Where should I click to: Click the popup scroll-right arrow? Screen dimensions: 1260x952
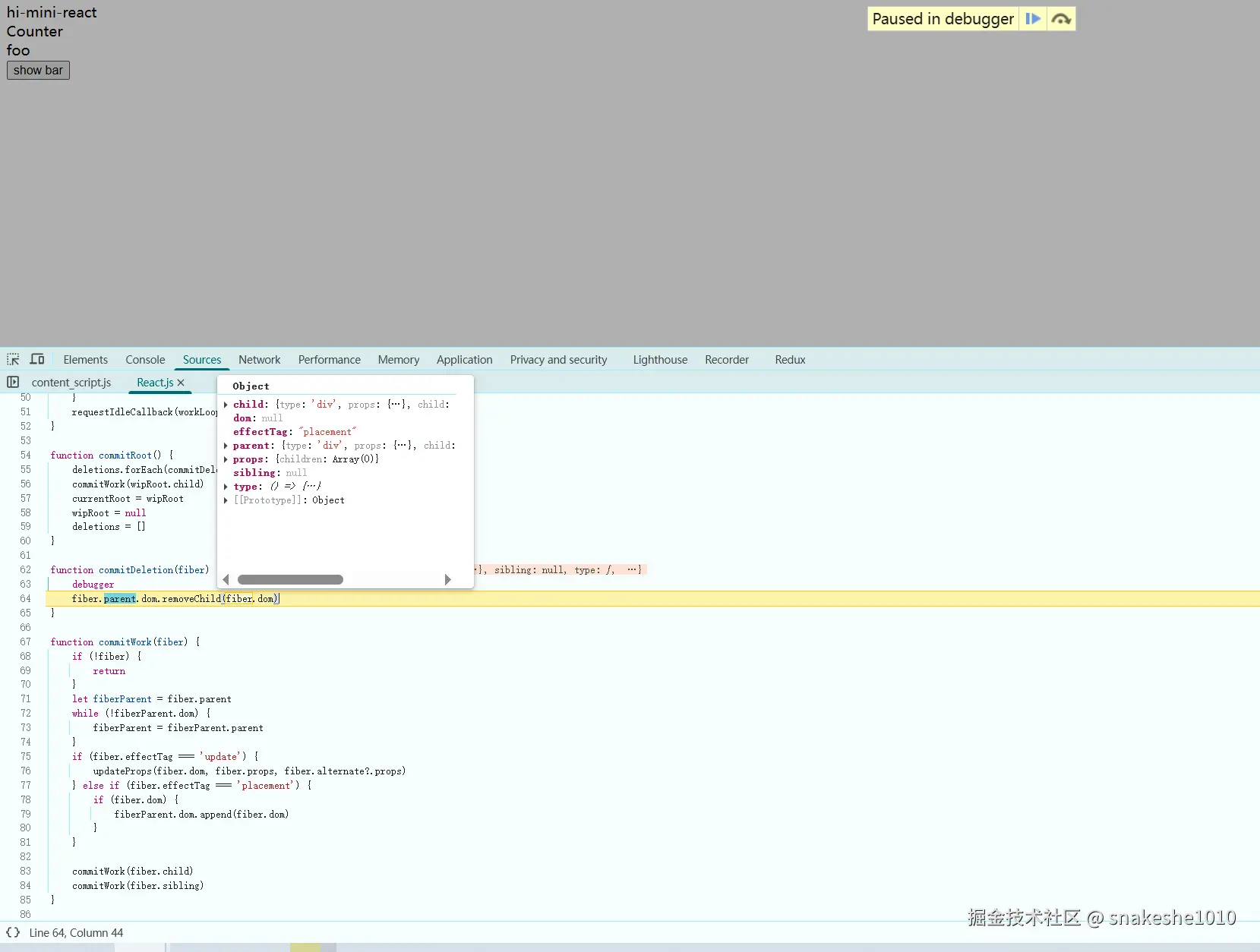coord(447,580)
